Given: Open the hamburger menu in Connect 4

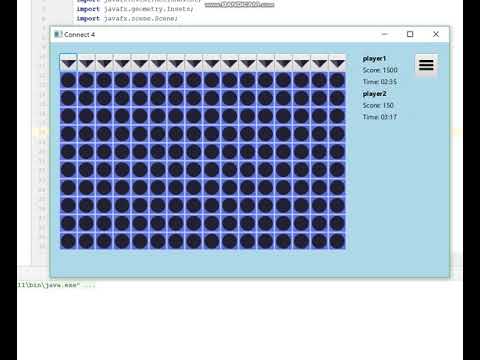Looking at the screenshot, I should 426,65.
